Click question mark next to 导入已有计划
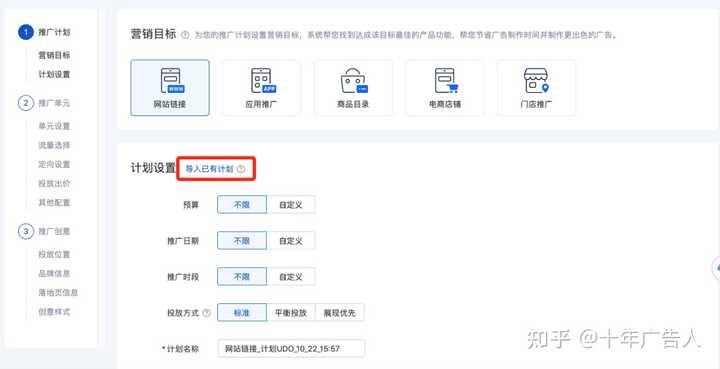 click(241, 169)
